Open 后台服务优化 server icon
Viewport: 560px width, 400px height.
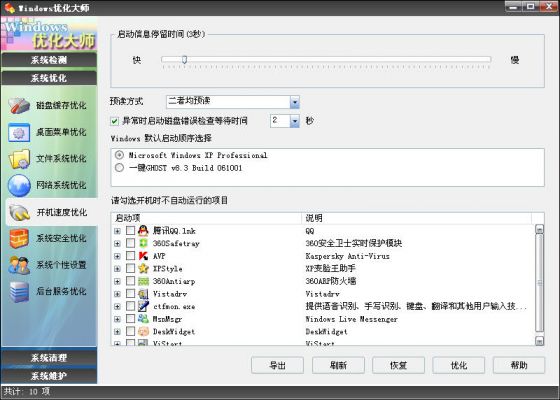(x=19, y=291)
